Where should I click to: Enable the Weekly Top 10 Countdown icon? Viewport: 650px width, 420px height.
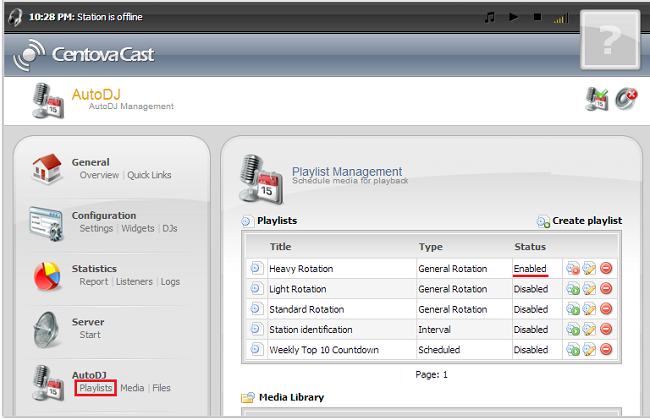(x=573, y=350)
